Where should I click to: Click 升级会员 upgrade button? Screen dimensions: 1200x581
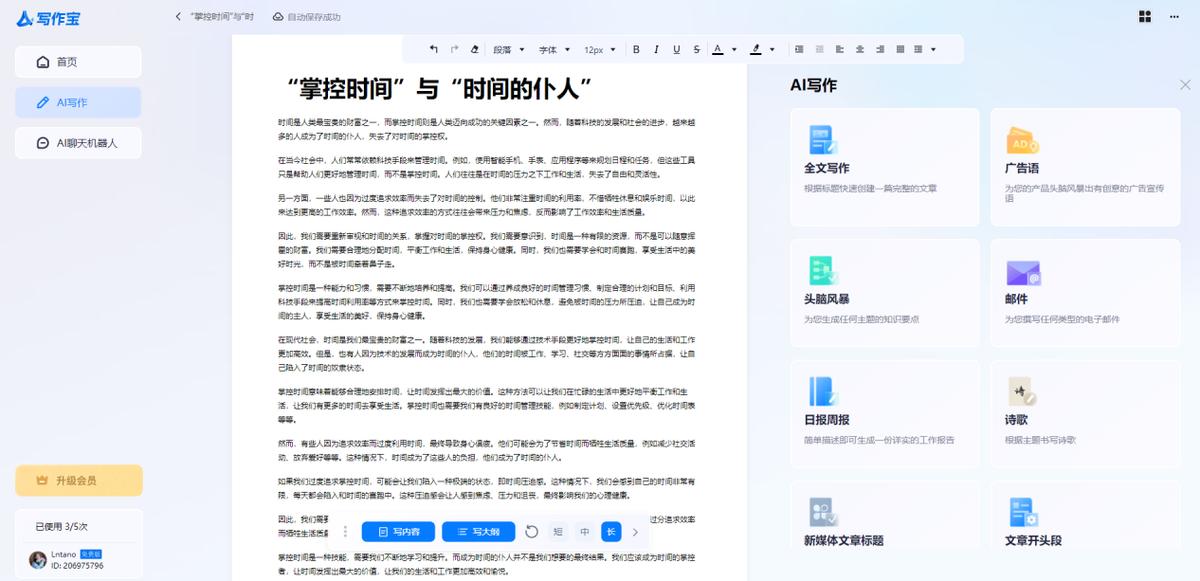coord(79,480)
